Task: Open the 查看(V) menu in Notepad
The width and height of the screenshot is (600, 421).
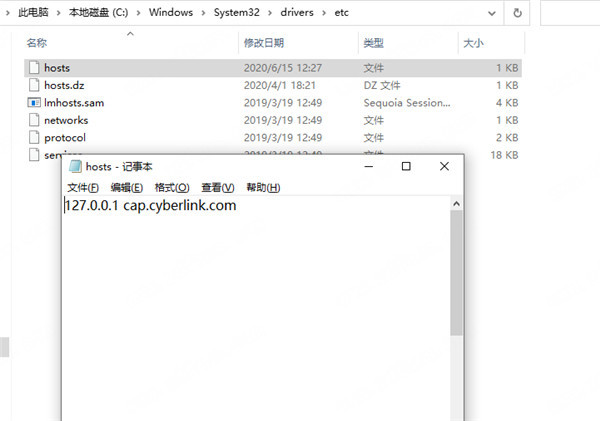Action: (x=217, y=188)
